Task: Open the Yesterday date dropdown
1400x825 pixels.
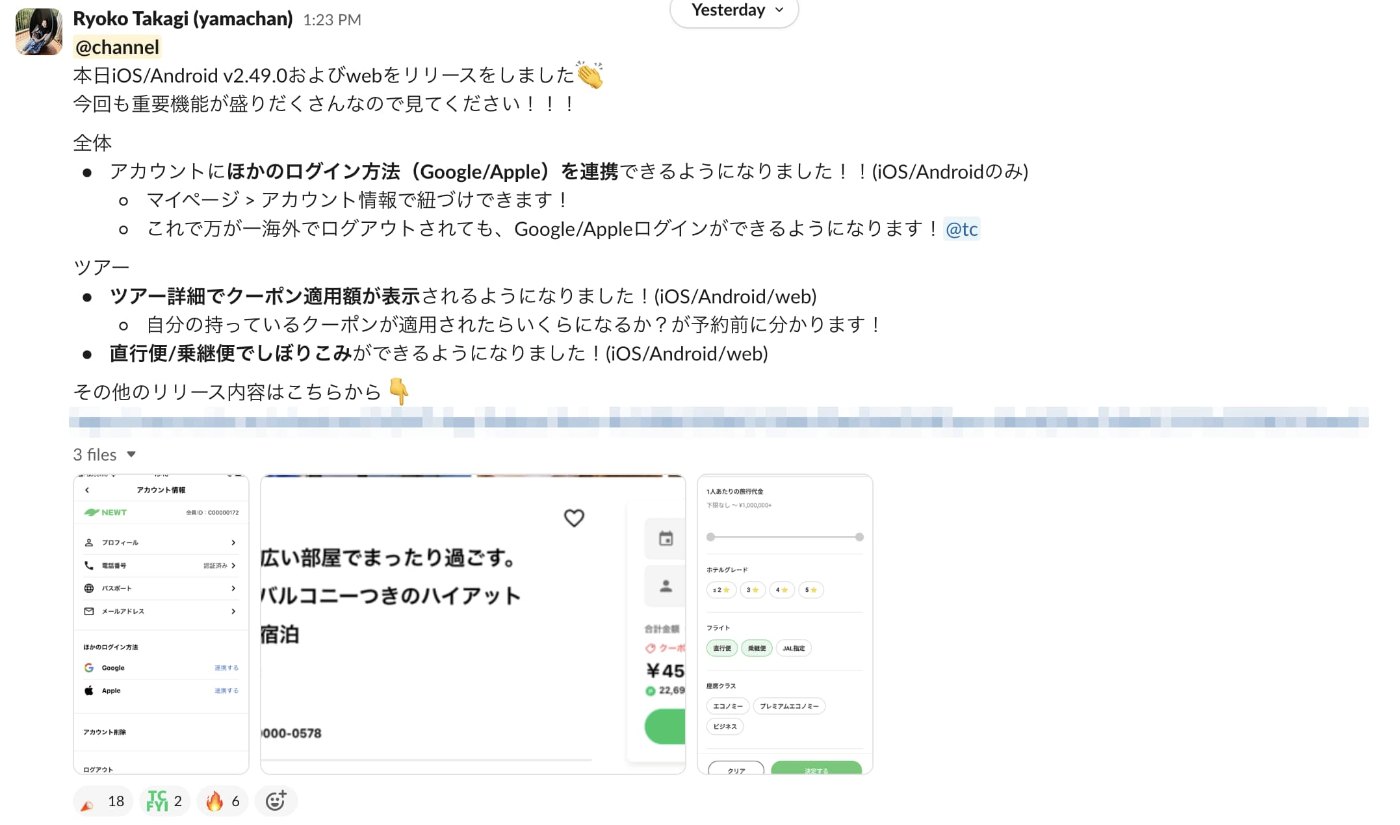Action: coord(734,11)
